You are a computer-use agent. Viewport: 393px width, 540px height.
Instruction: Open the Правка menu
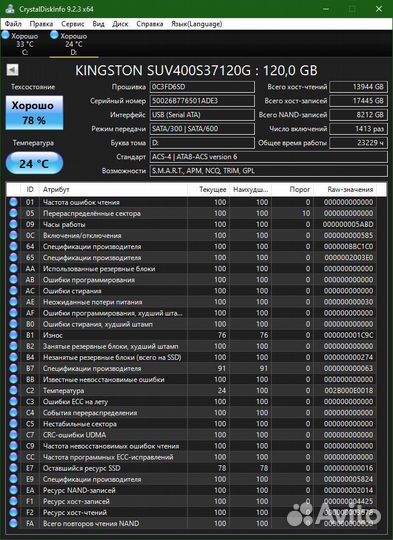(41, 24)
